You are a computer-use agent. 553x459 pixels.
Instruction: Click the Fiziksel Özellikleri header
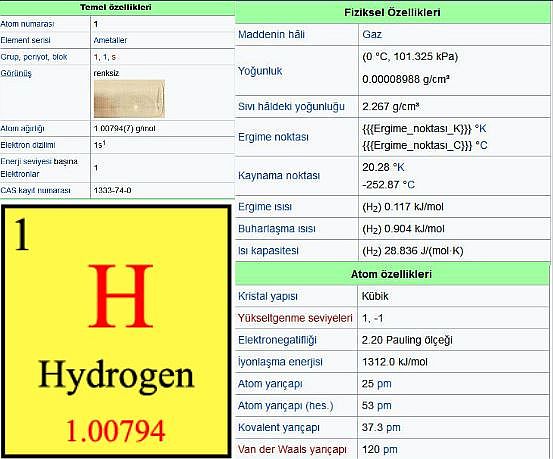(392, 12)
